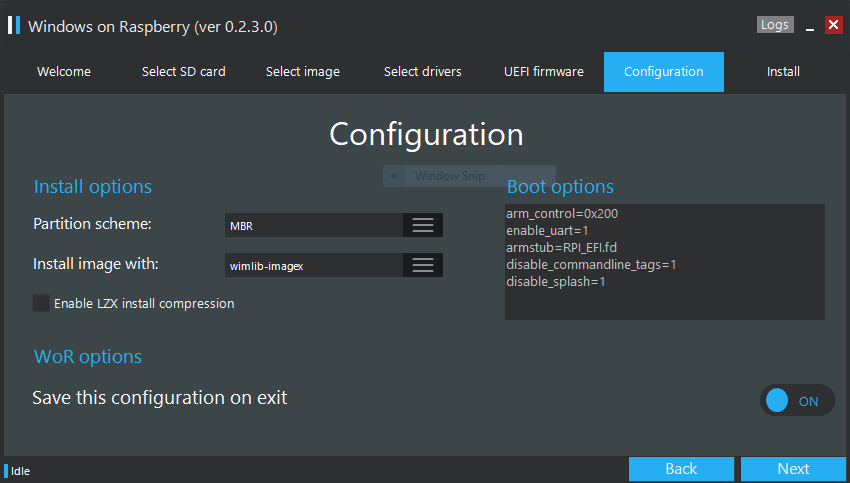Image resolution: width=850 pixels, height=483 pixels.
Task: Click the Windows on Raspberry logo icon
Action: [x=14, y=25]
